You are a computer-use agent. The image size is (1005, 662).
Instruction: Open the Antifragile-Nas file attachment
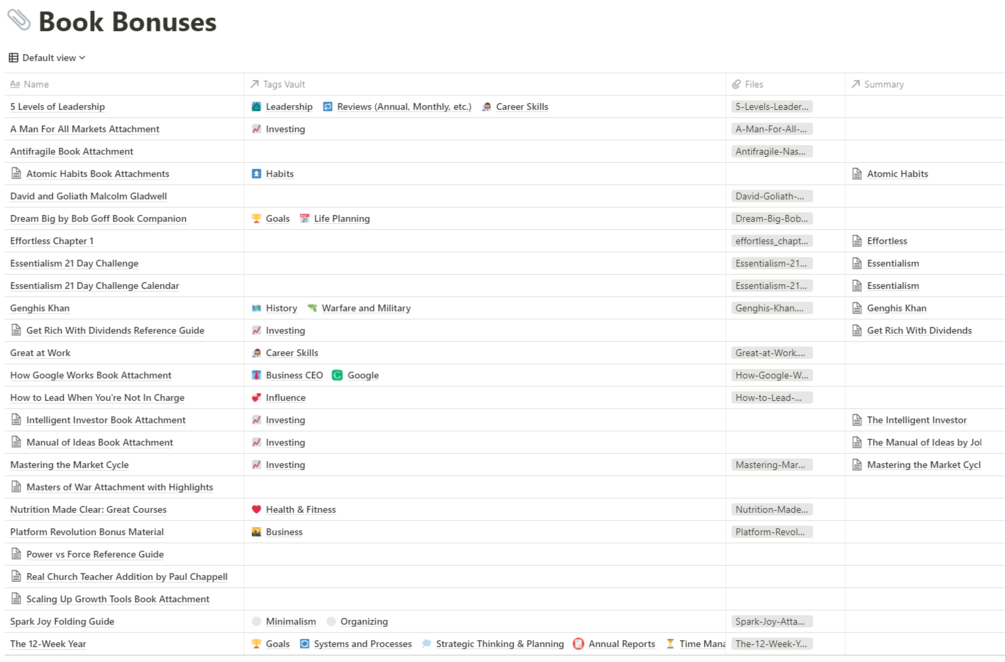click(x=772, y=151)
